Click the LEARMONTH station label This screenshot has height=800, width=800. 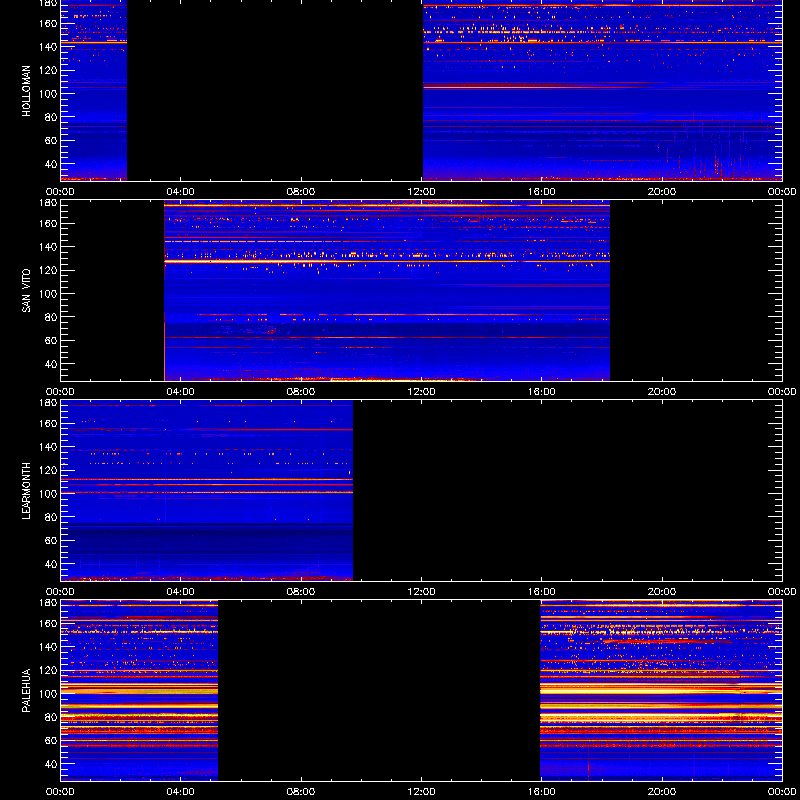(x=26, y=491)
